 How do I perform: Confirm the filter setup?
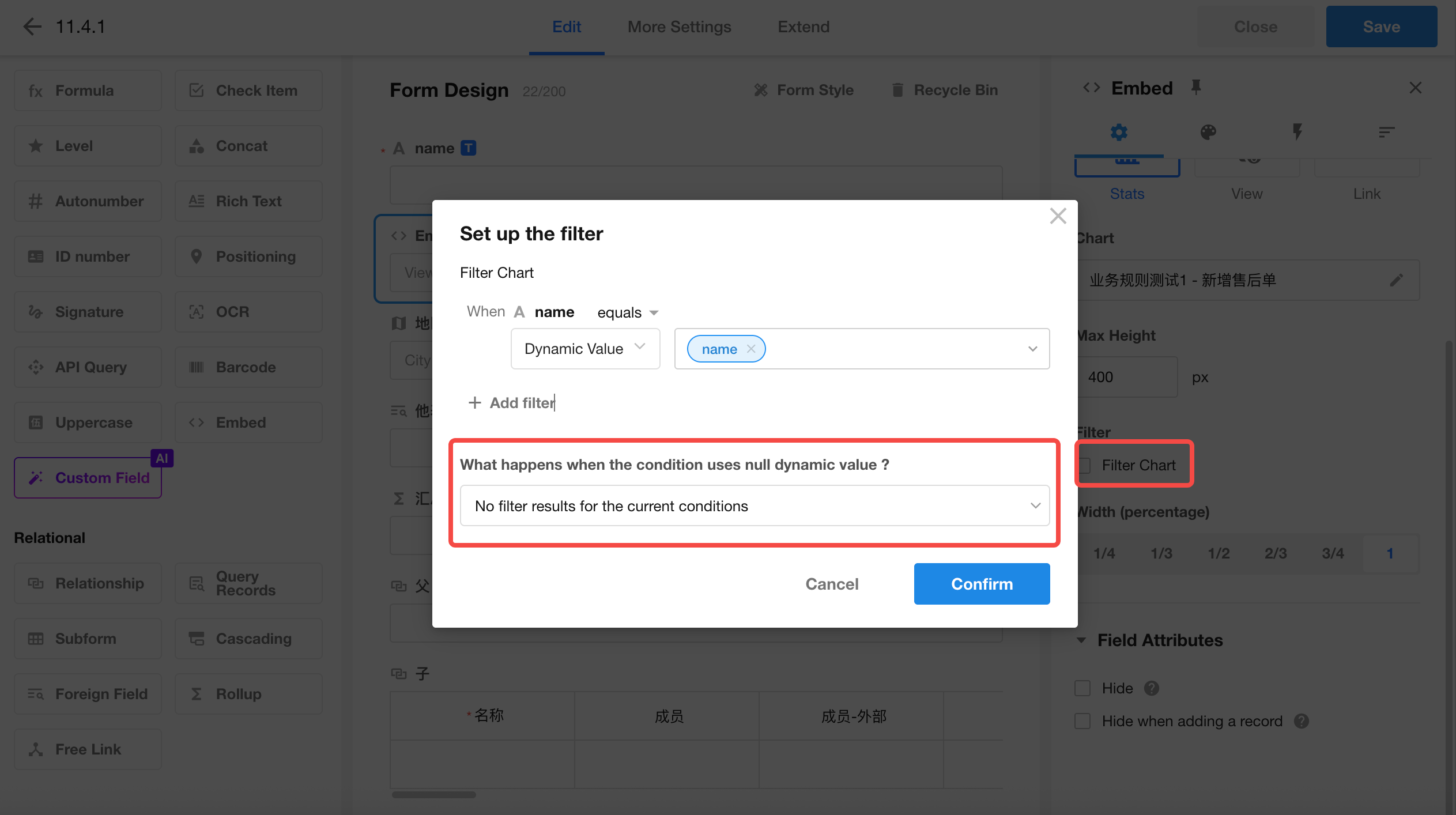coord(982,584)
